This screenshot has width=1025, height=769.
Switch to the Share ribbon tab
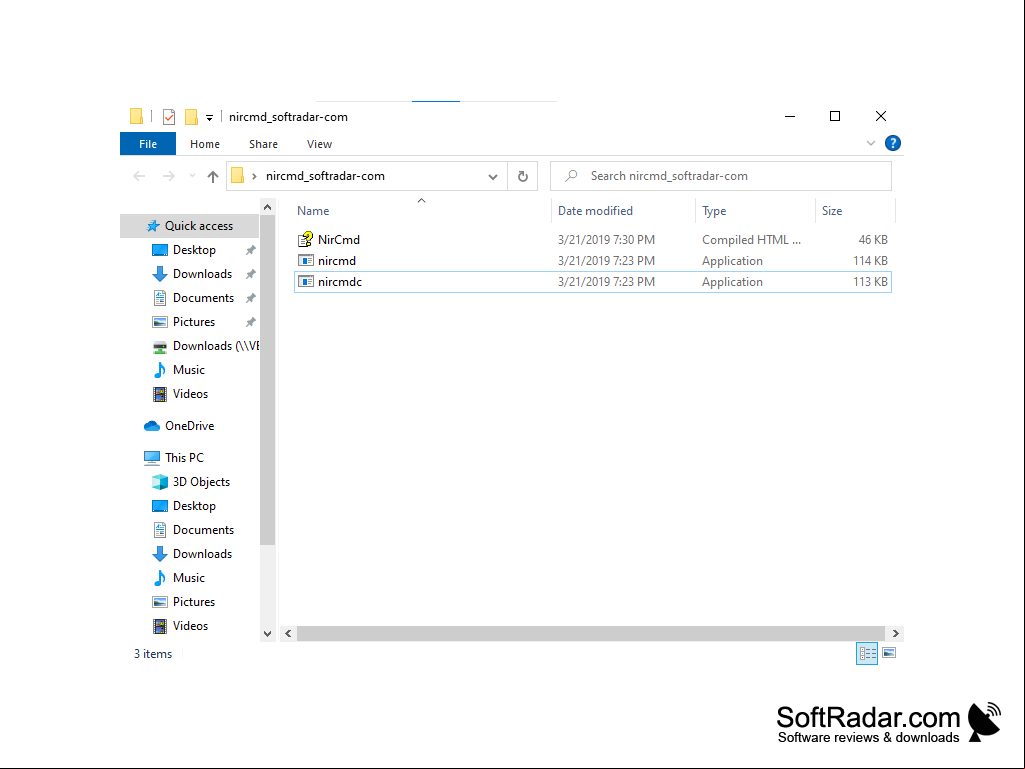coord(263,144)
